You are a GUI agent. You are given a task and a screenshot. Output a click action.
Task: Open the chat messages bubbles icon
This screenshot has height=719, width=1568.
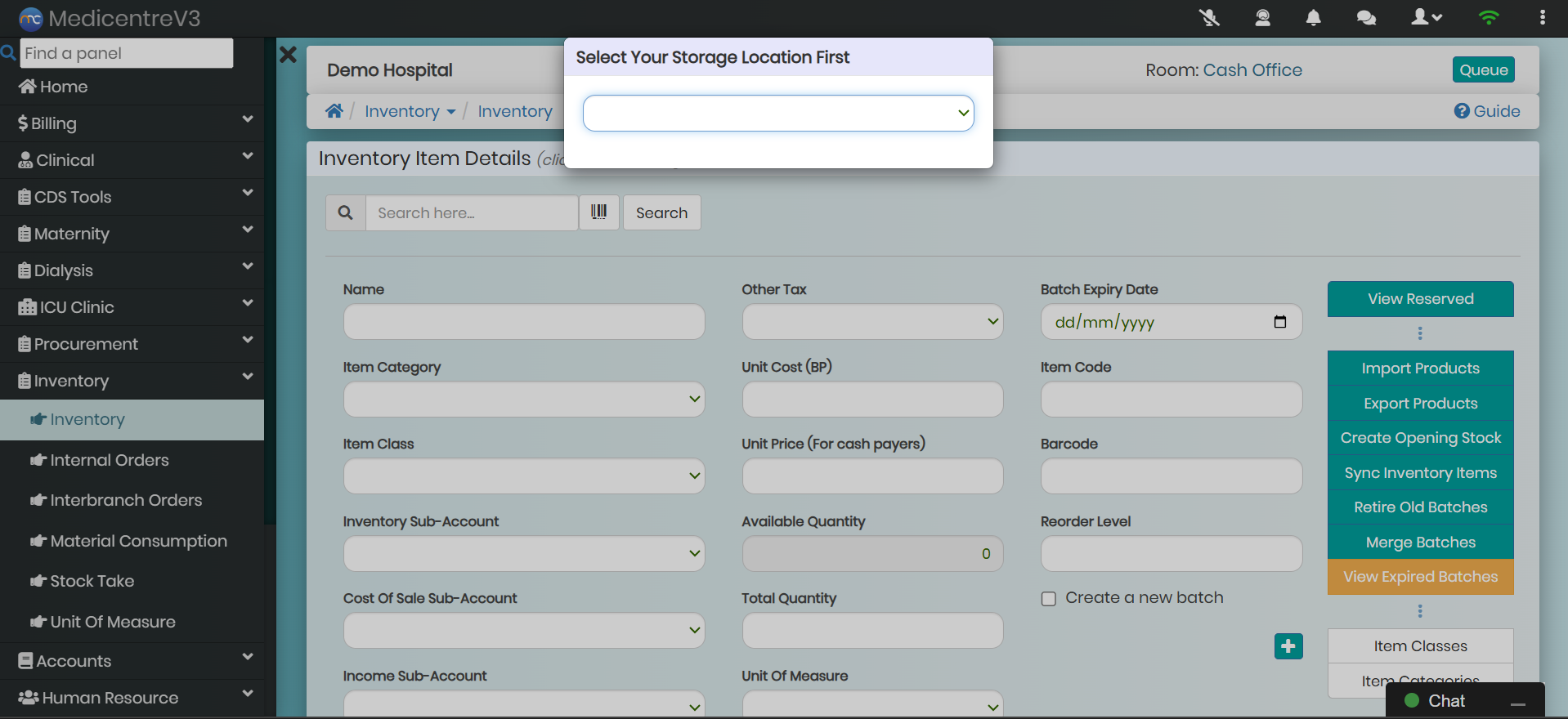[x=1365, y=18]
